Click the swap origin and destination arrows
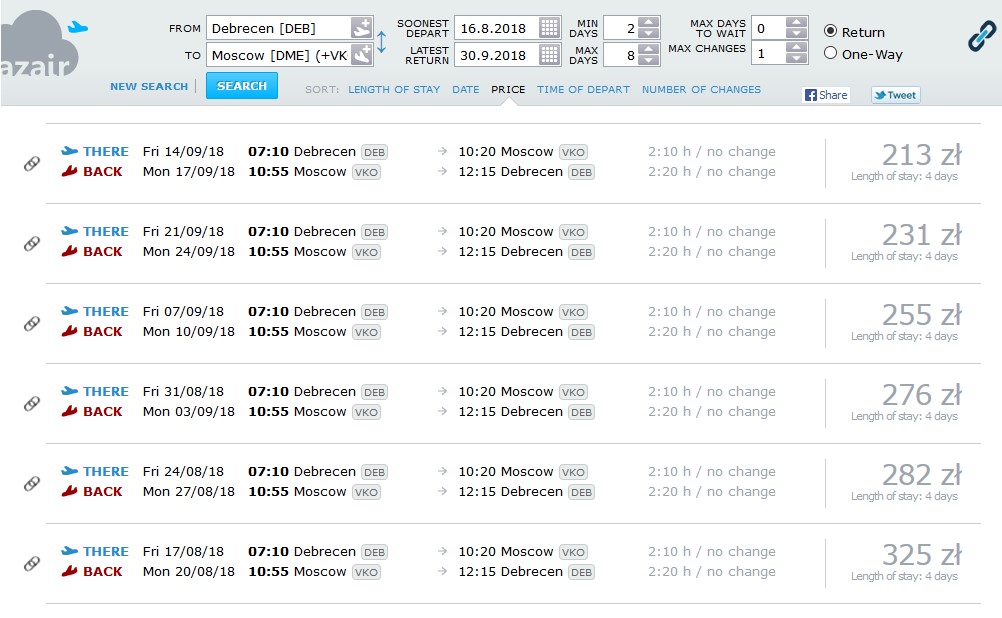This screenshot has width=1002, height=618. tap(382, 42)
